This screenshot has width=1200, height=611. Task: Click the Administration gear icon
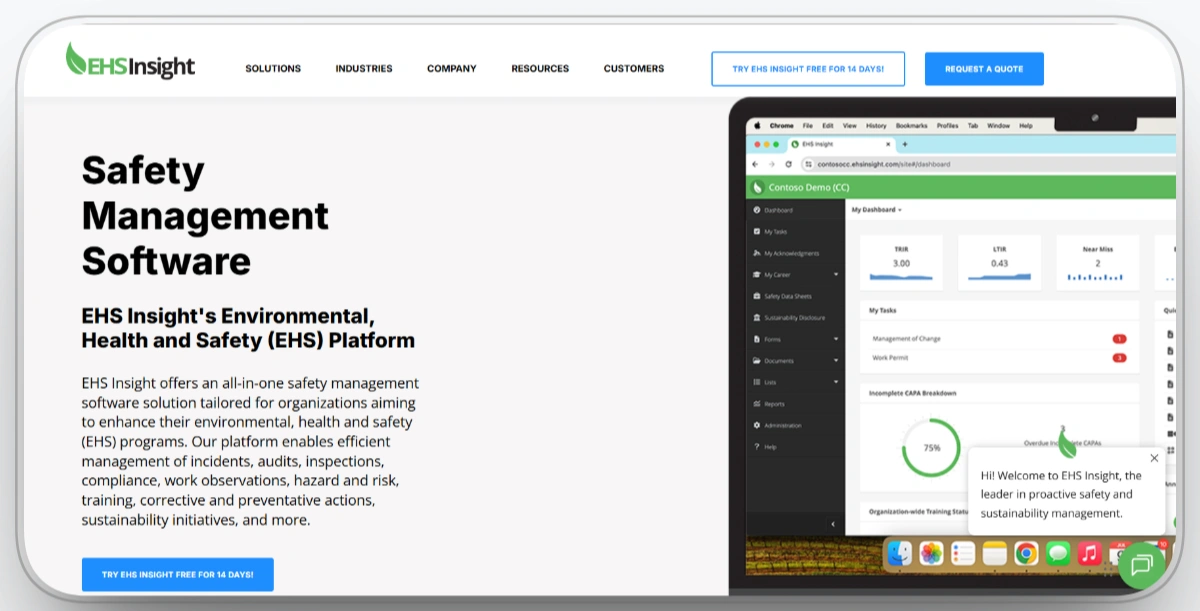[756, 425]
